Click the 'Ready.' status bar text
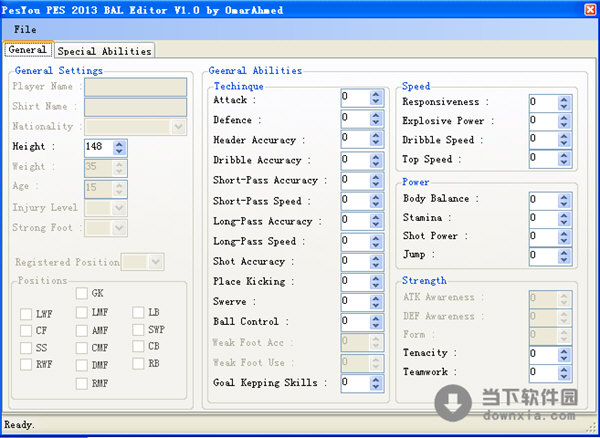This screenshot has height=438, width=600. [x=19, y=425]
